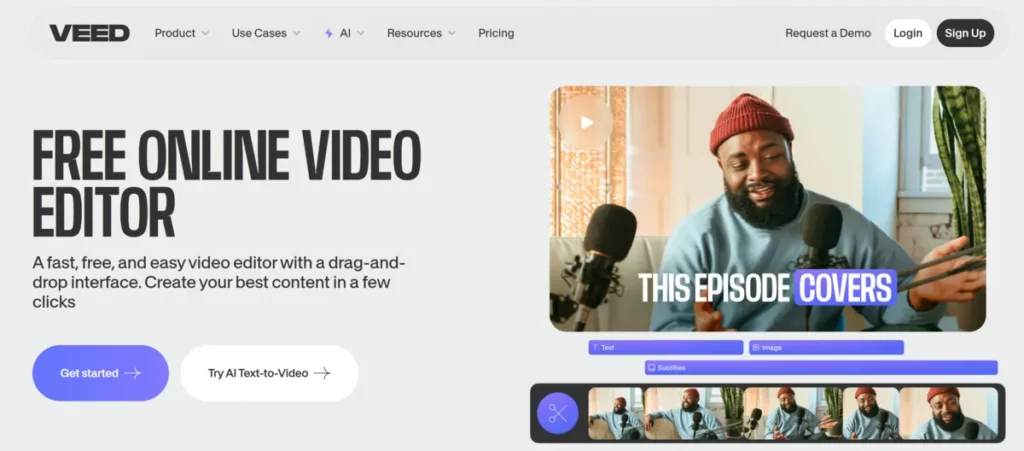Select the last filmstrip clip thumbnail
The width and height of the screenshot is (1024, 451).
click(949, 414)
